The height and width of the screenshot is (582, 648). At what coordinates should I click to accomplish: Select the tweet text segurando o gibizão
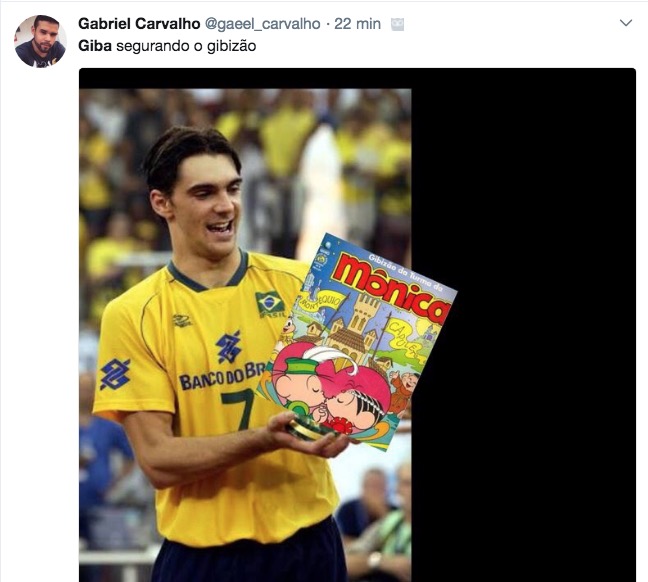pos(186,46)
